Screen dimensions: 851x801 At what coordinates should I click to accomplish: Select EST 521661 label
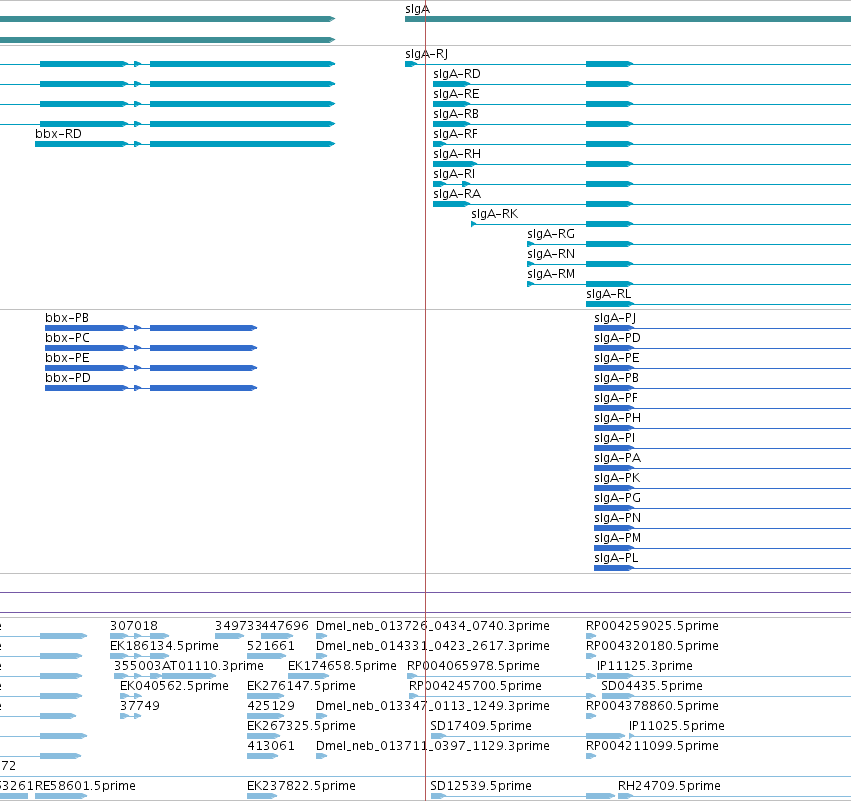click(270, 646)
